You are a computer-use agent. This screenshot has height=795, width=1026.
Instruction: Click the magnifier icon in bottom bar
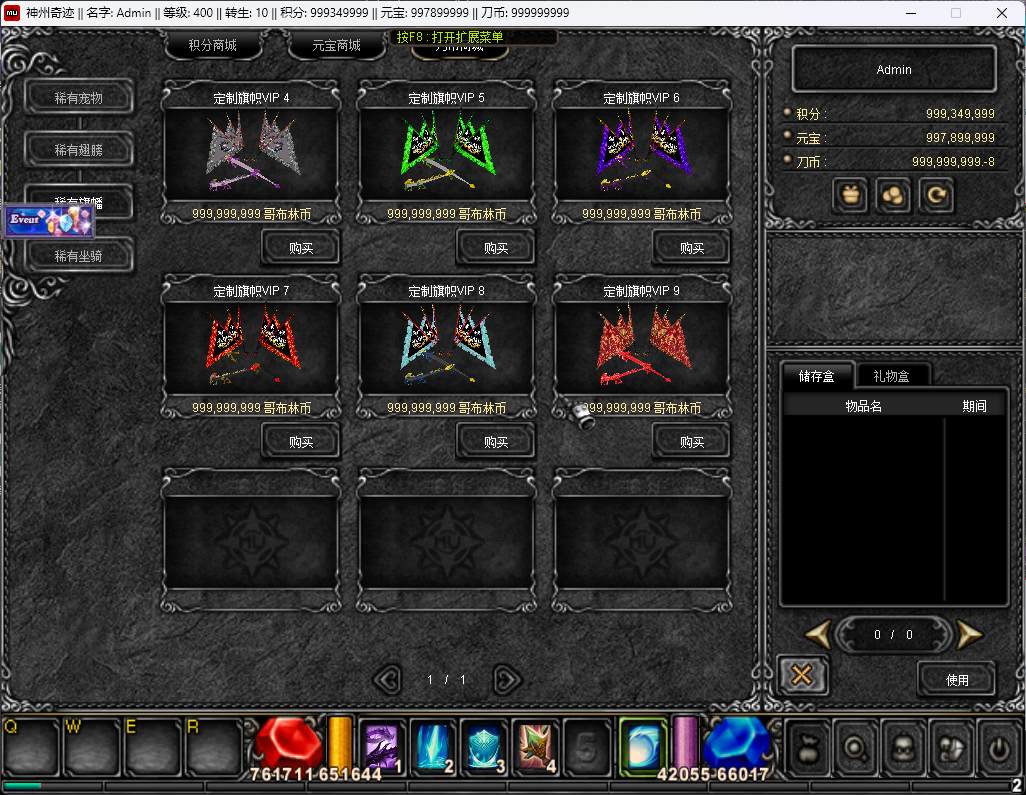(856, 746)
